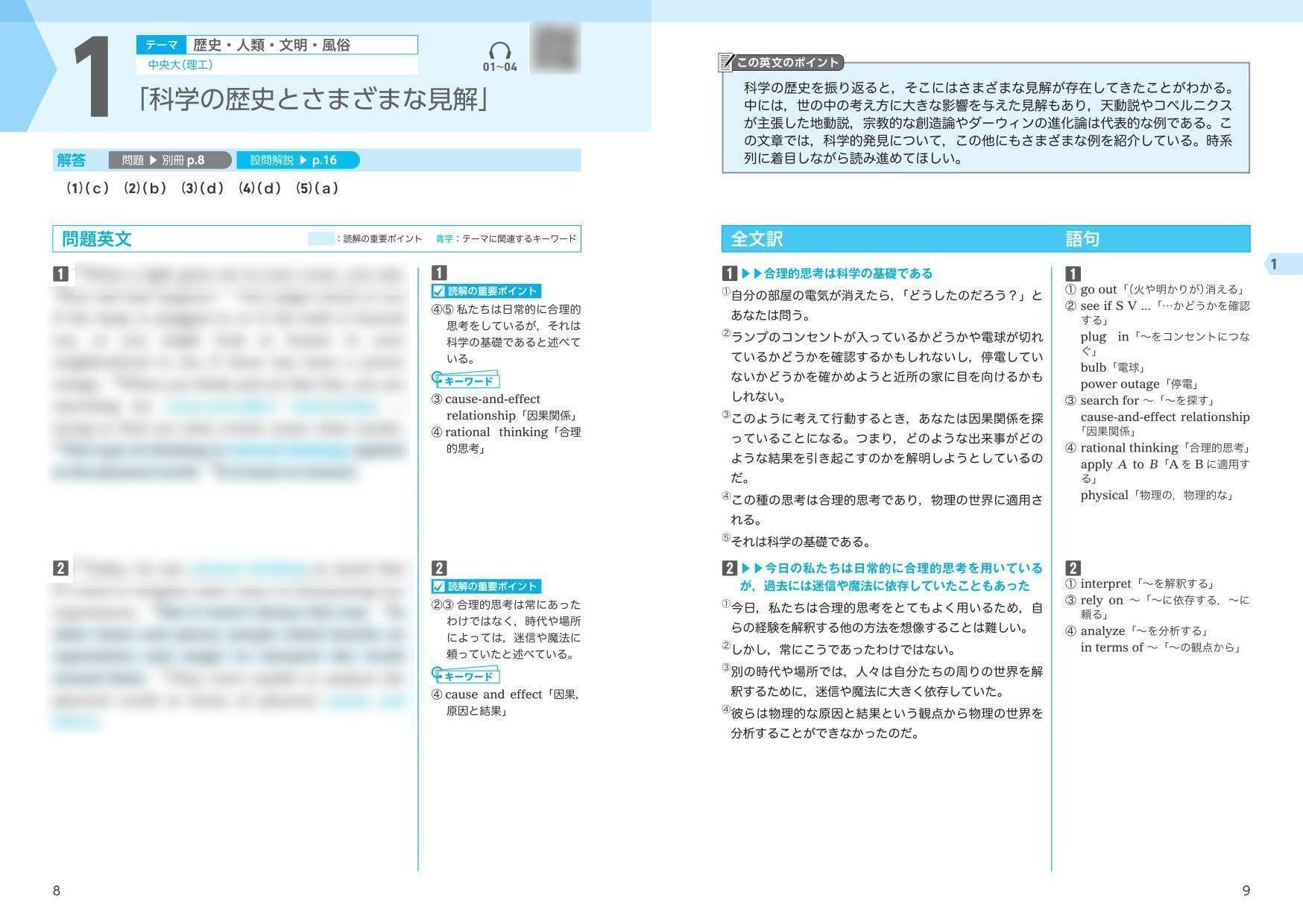Click the 問題英文 section heading

tap(97, 239)
